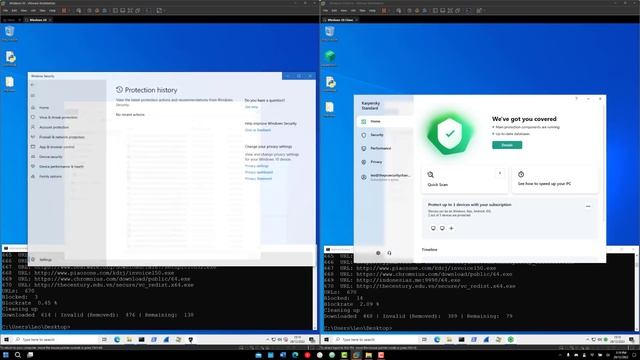Select the No recent actions text
The width and height of the screenshot is (640, 360).
[130, 115]
